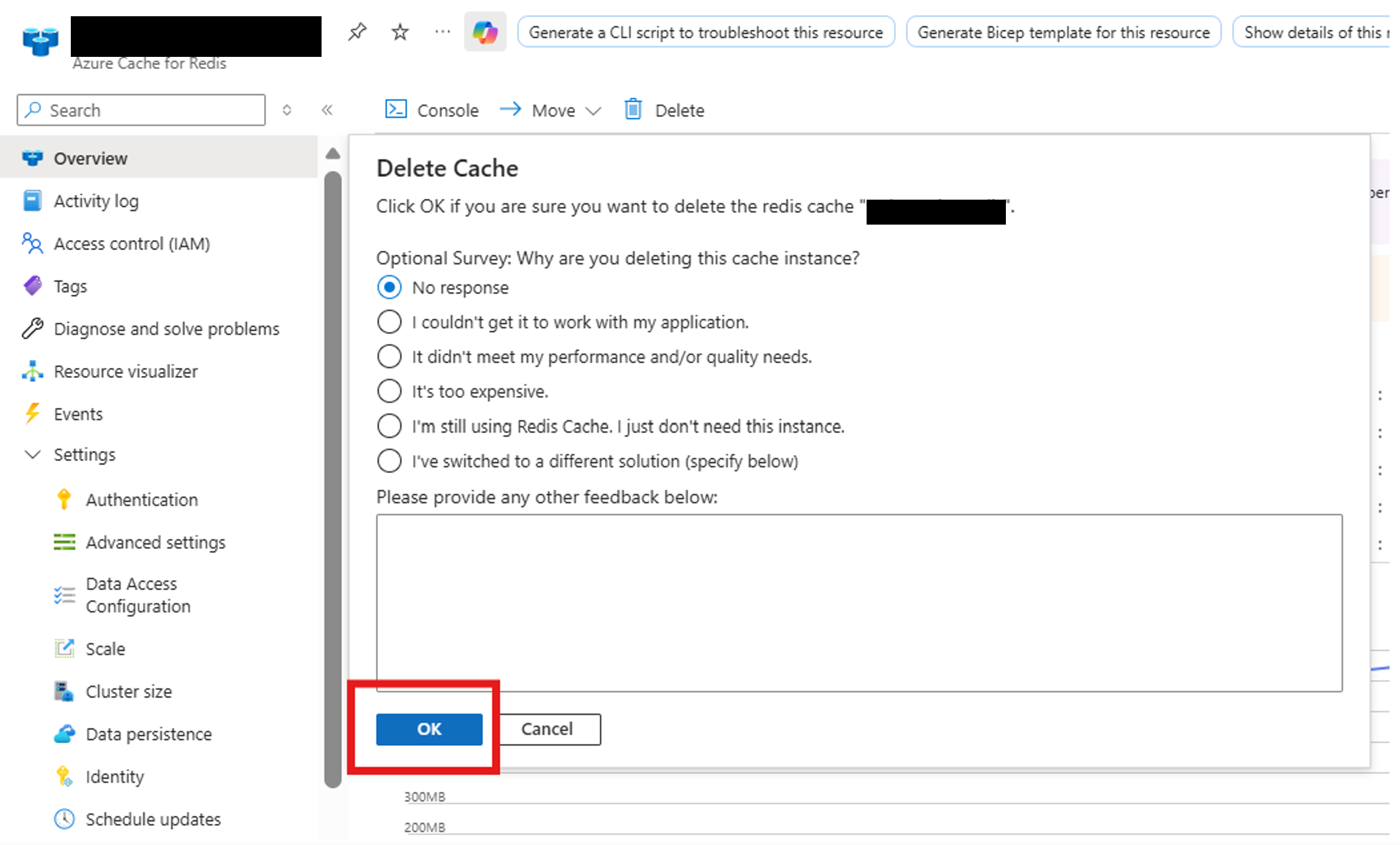
Task: Open Diagnose and solve problems
Action: click(166, 329)
